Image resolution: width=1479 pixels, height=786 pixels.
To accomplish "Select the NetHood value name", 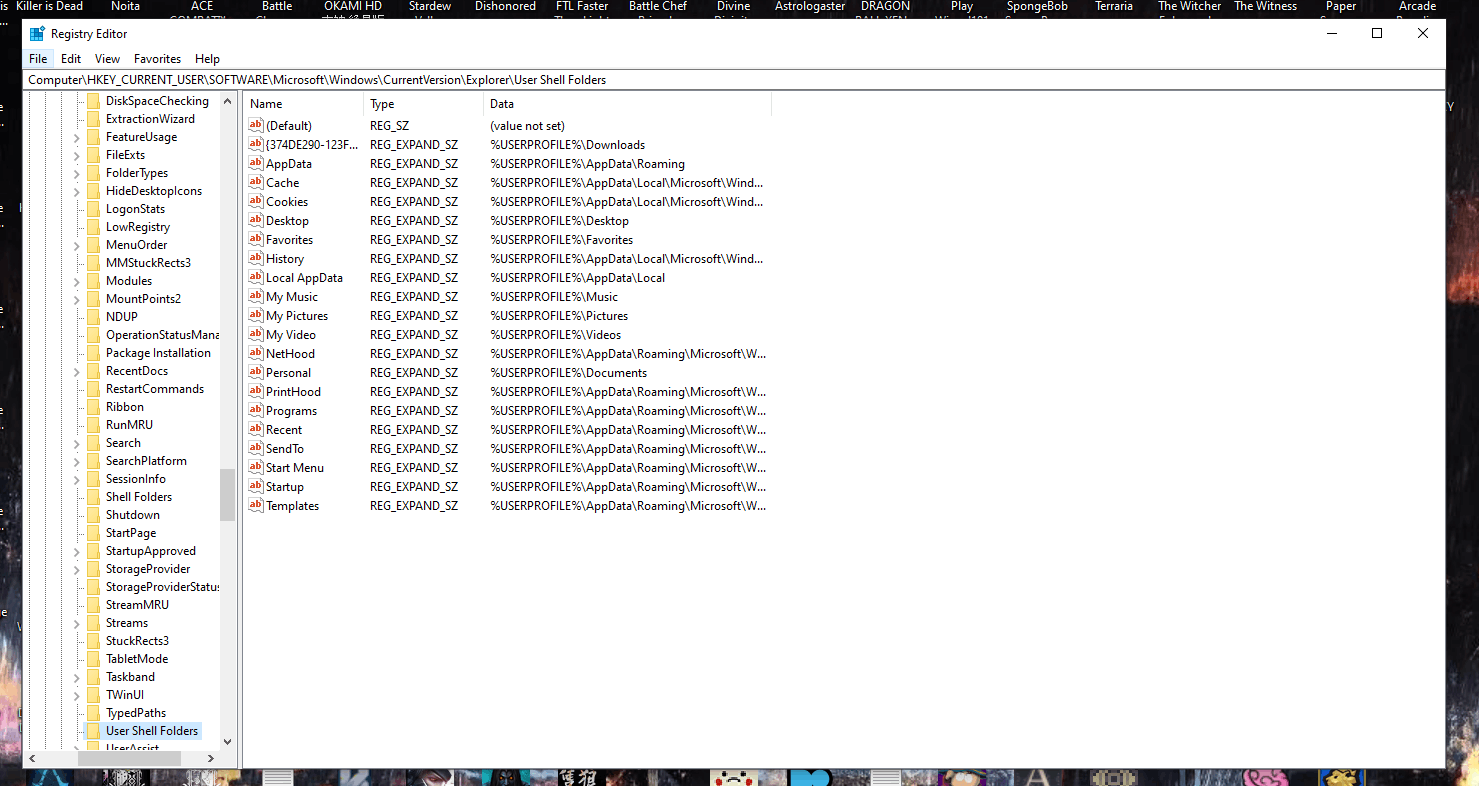I will 290,353.
